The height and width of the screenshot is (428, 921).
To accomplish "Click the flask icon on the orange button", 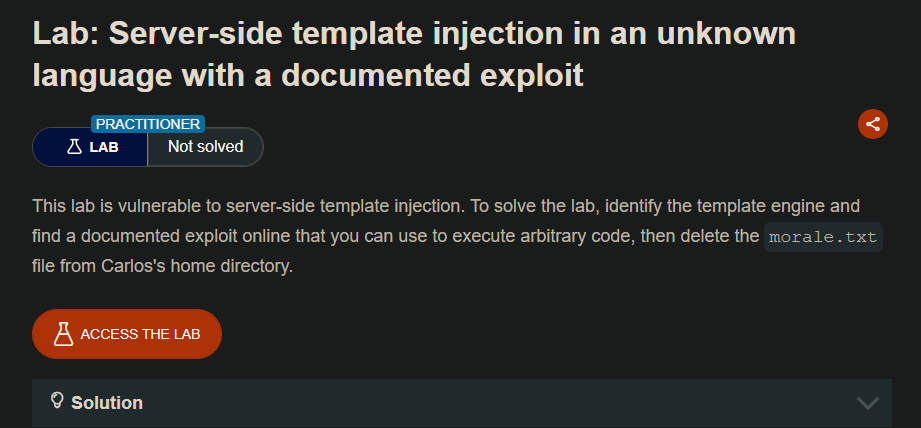I will pyautogui.click(x=64, y=334).
